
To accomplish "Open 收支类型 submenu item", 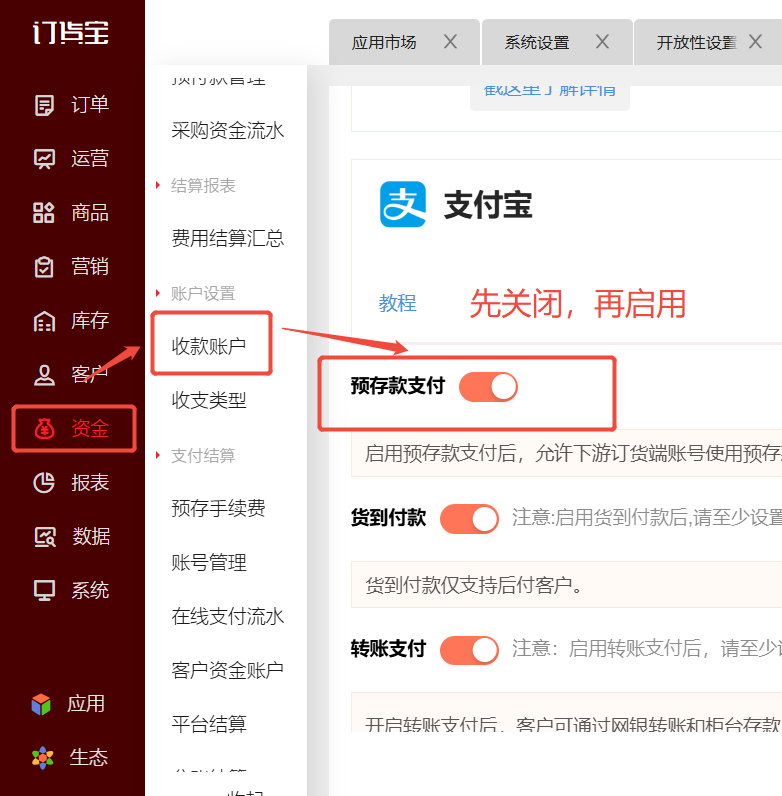I will [209, 401].
